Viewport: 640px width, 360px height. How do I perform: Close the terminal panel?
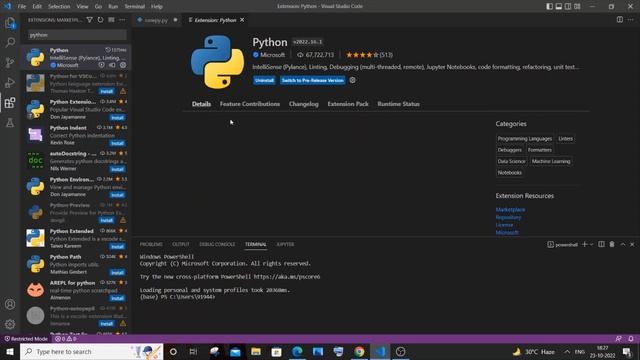632,244
